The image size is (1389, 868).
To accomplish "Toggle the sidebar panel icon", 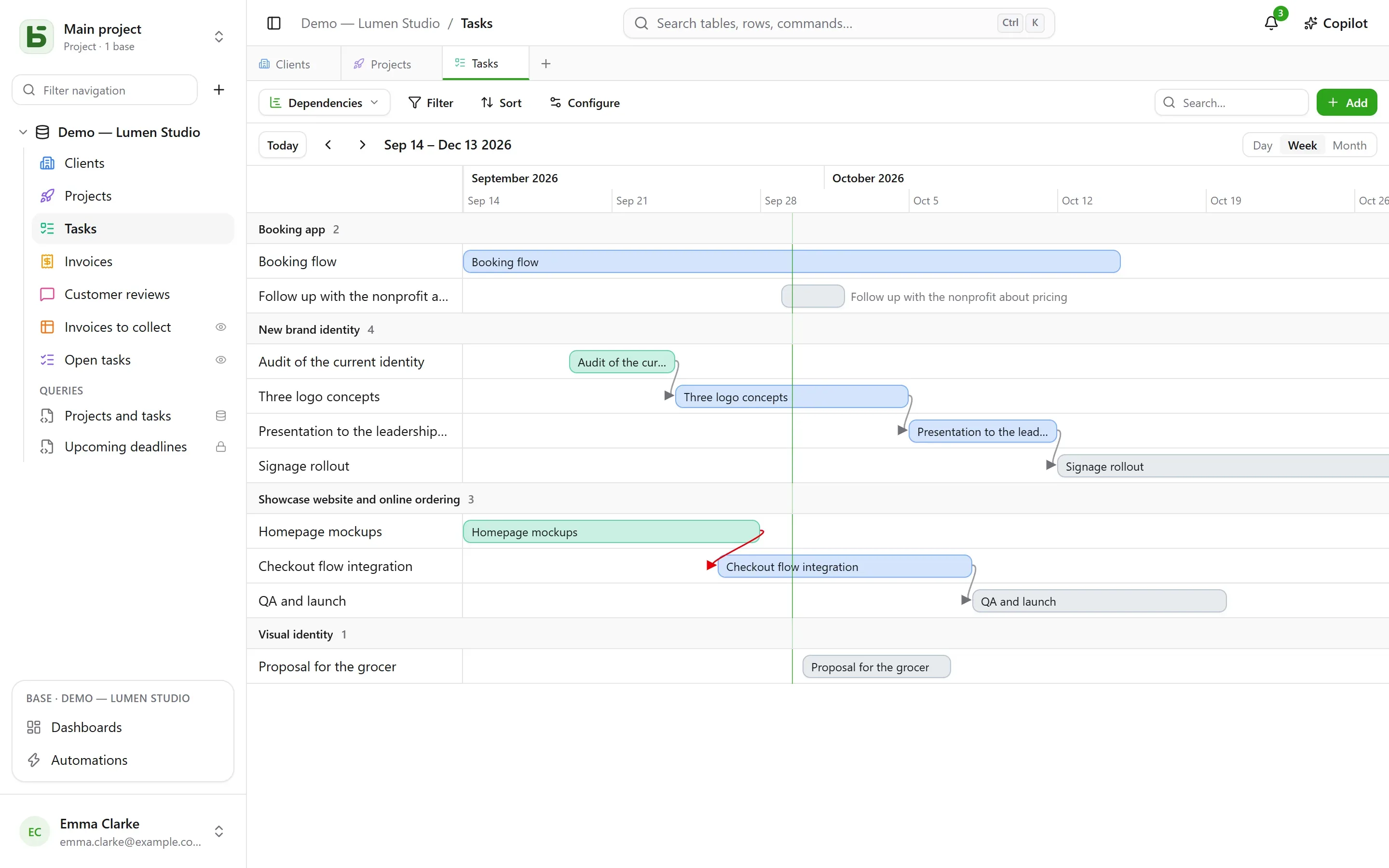I will click(x=274, y=23).
